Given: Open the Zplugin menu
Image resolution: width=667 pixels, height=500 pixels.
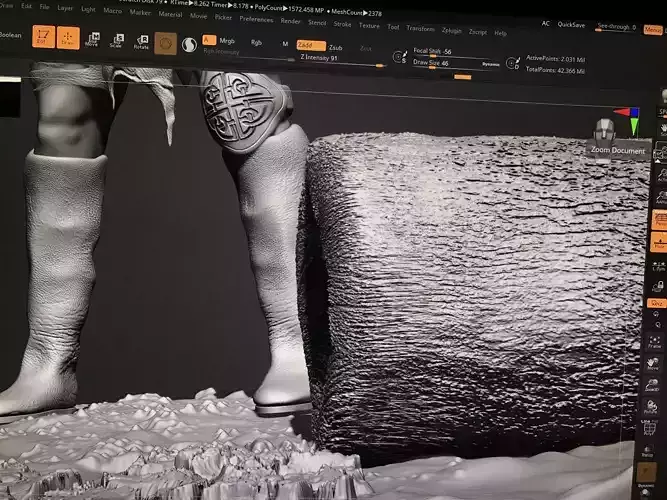Looking at the screenshot, I should [x=451, y=30].
